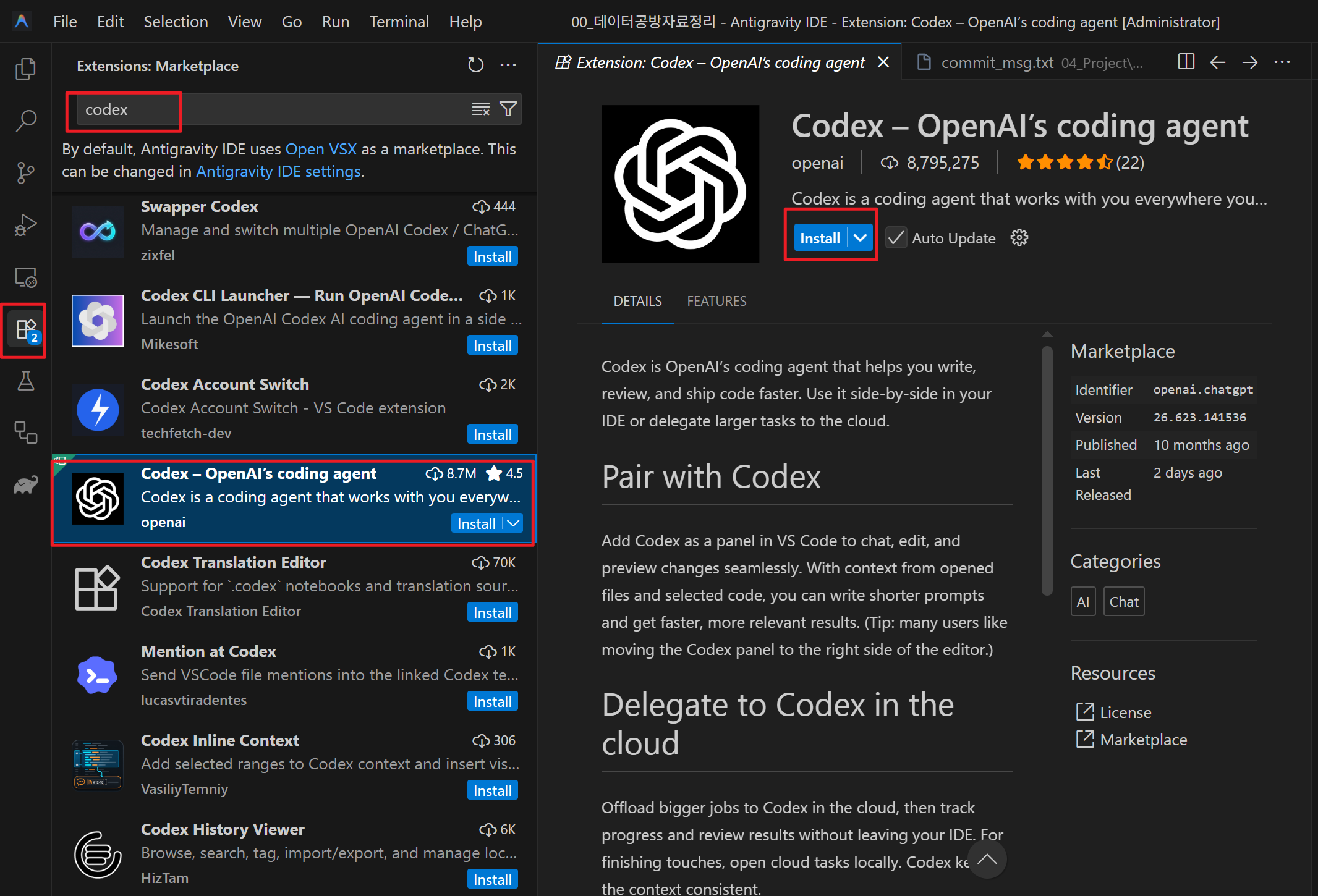This screenshot has width=1318, height=896.
Task: Install Codex CLI Launcher extension
Action: click(x=492, y=345)
